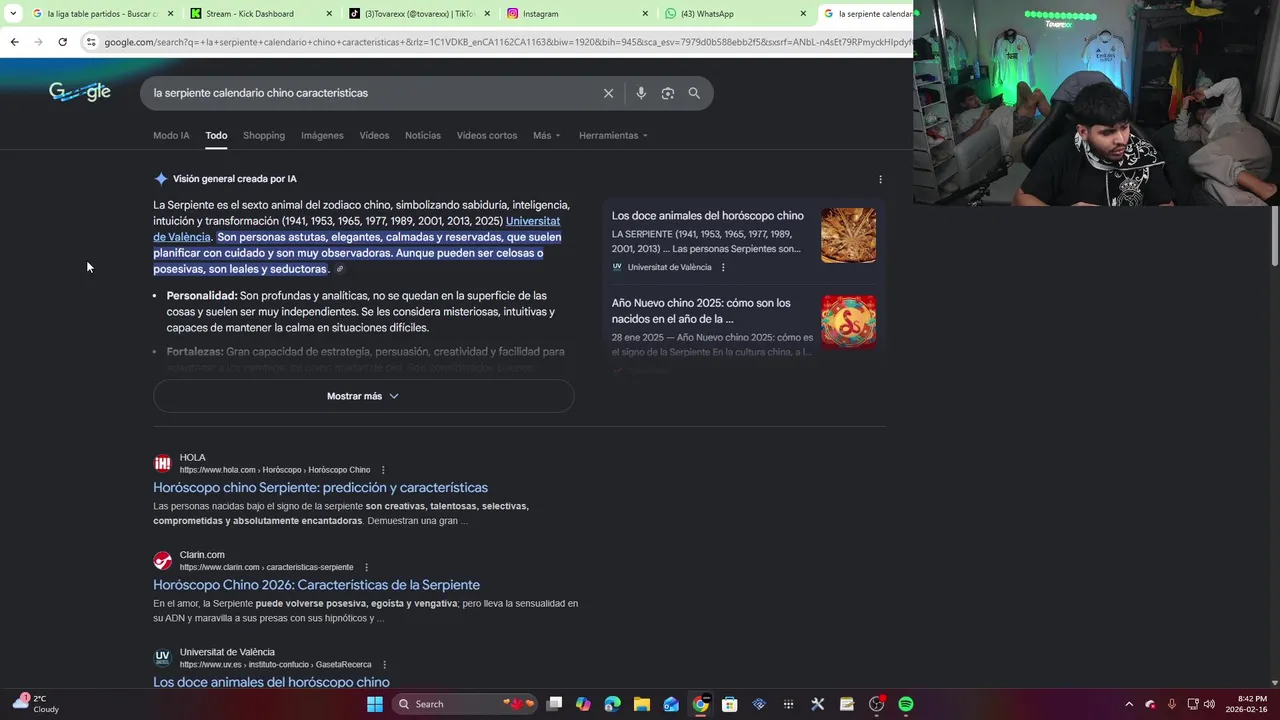Click the page vertical scrollbar

(x=1275, y=235)
